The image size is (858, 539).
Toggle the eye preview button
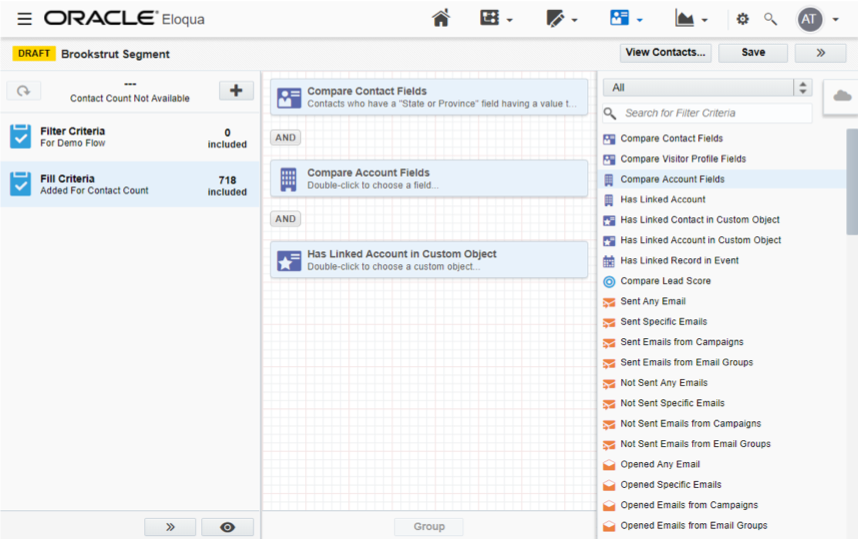228,527
